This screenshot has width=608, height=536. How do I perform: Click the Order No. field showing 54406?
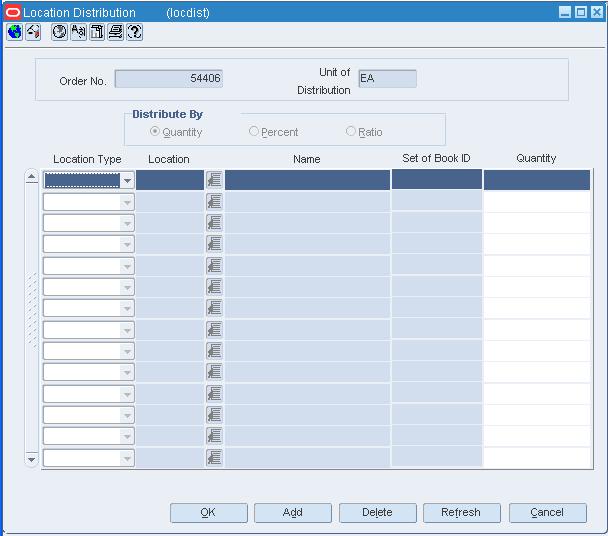pyautogui.click(x=169, y=79)
